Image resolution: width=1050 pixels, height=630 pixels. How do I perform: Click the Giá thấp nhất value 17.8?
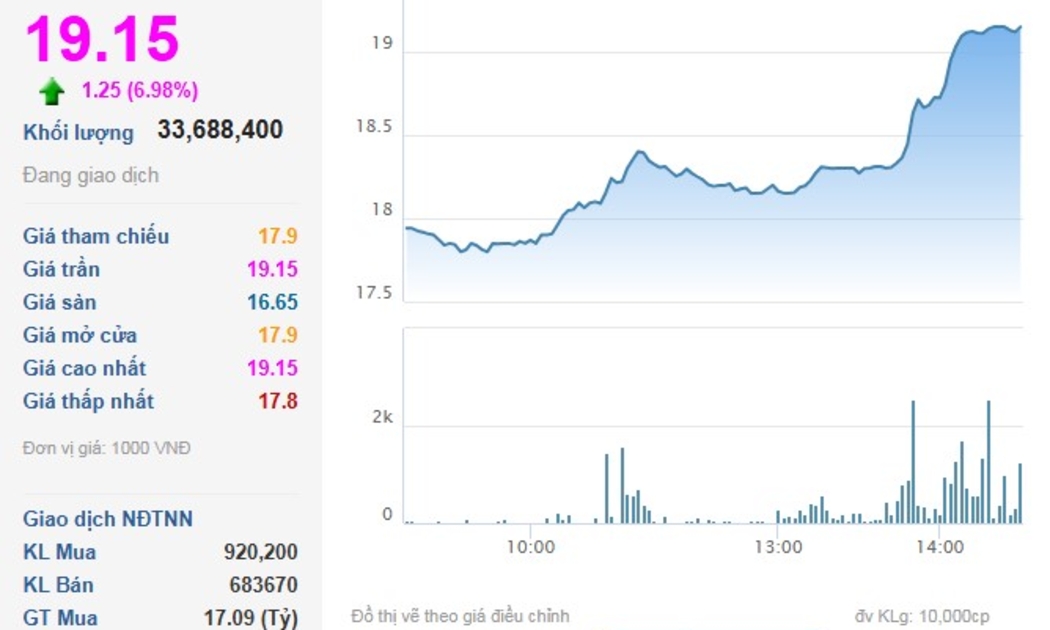280,402
